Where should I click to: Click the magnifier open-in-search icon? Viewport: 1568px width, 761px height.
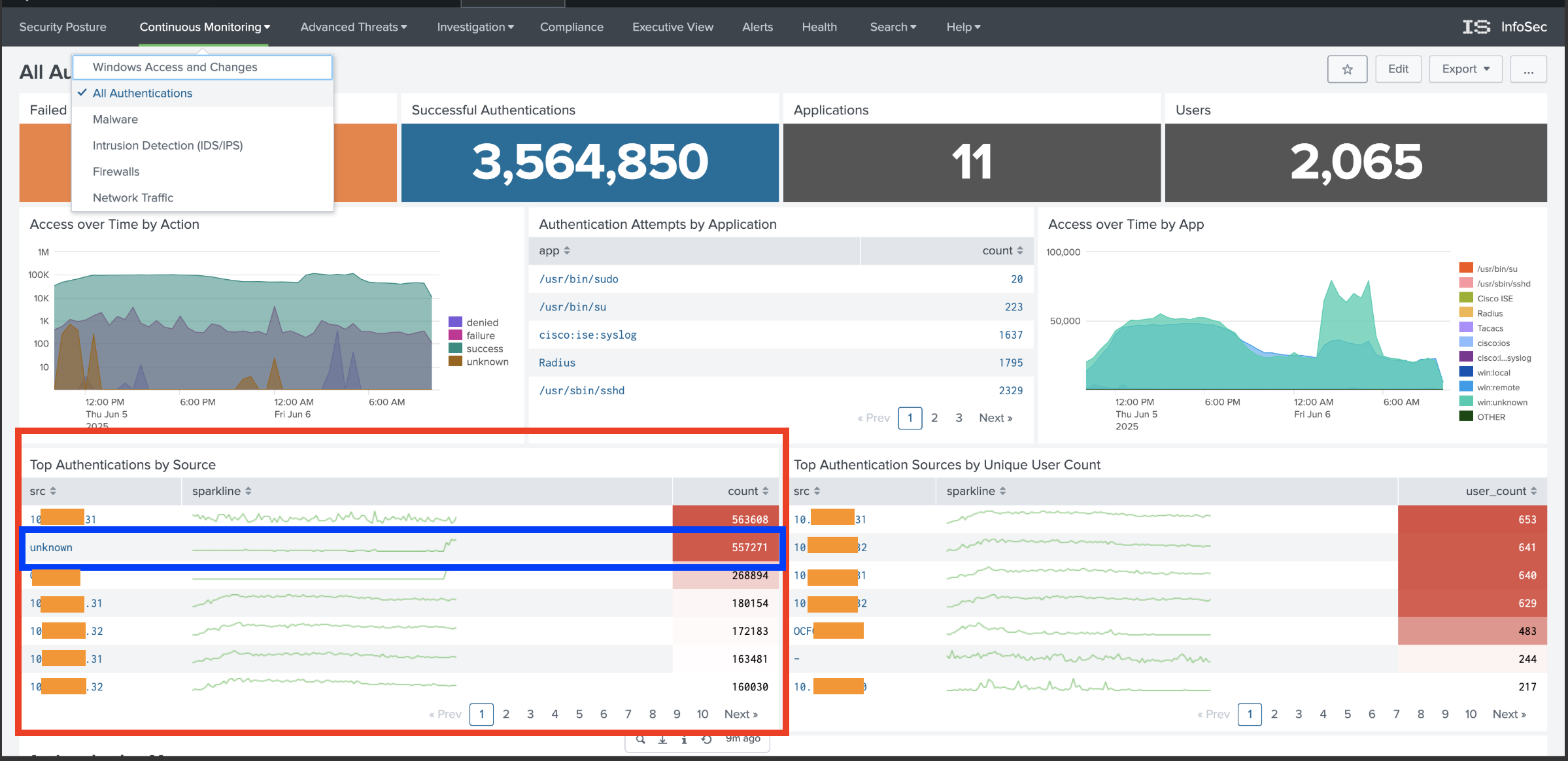click(641, 739)
